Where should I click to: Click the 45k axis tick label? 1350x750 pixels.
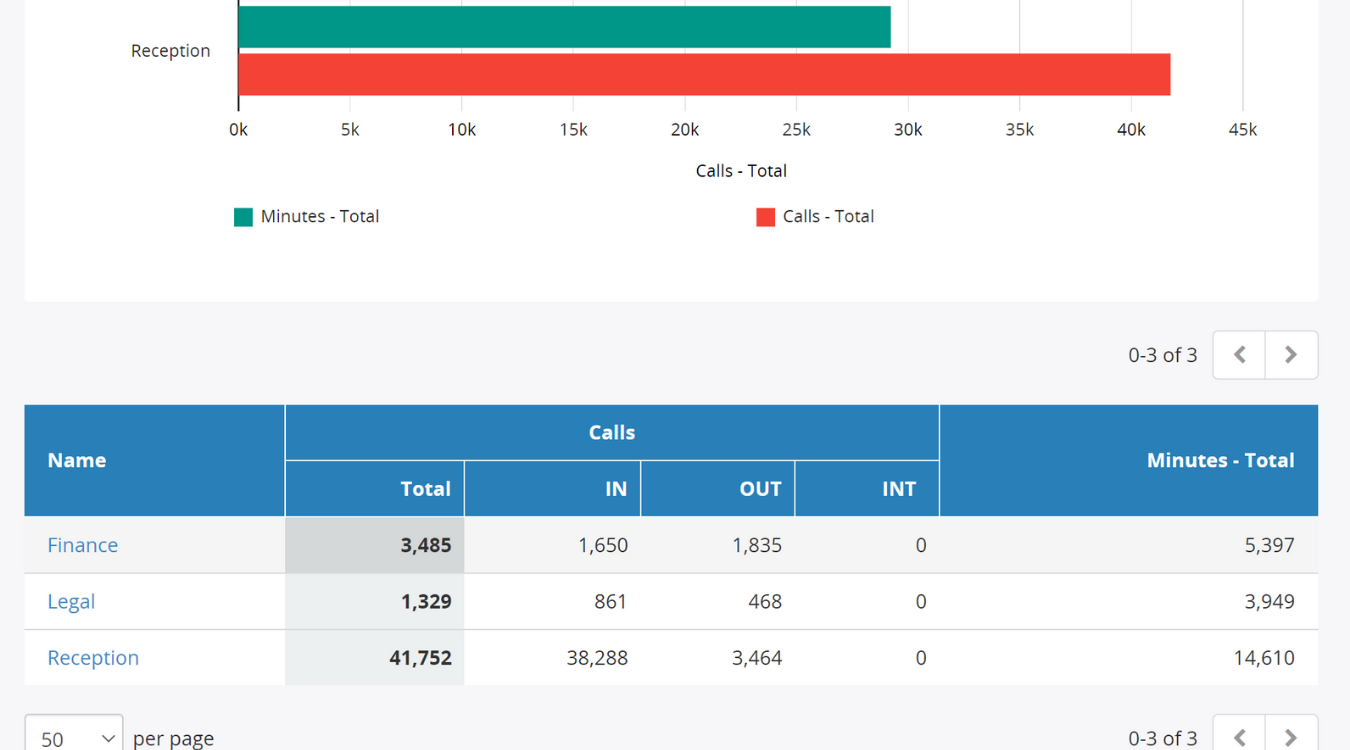[1242, 130]
